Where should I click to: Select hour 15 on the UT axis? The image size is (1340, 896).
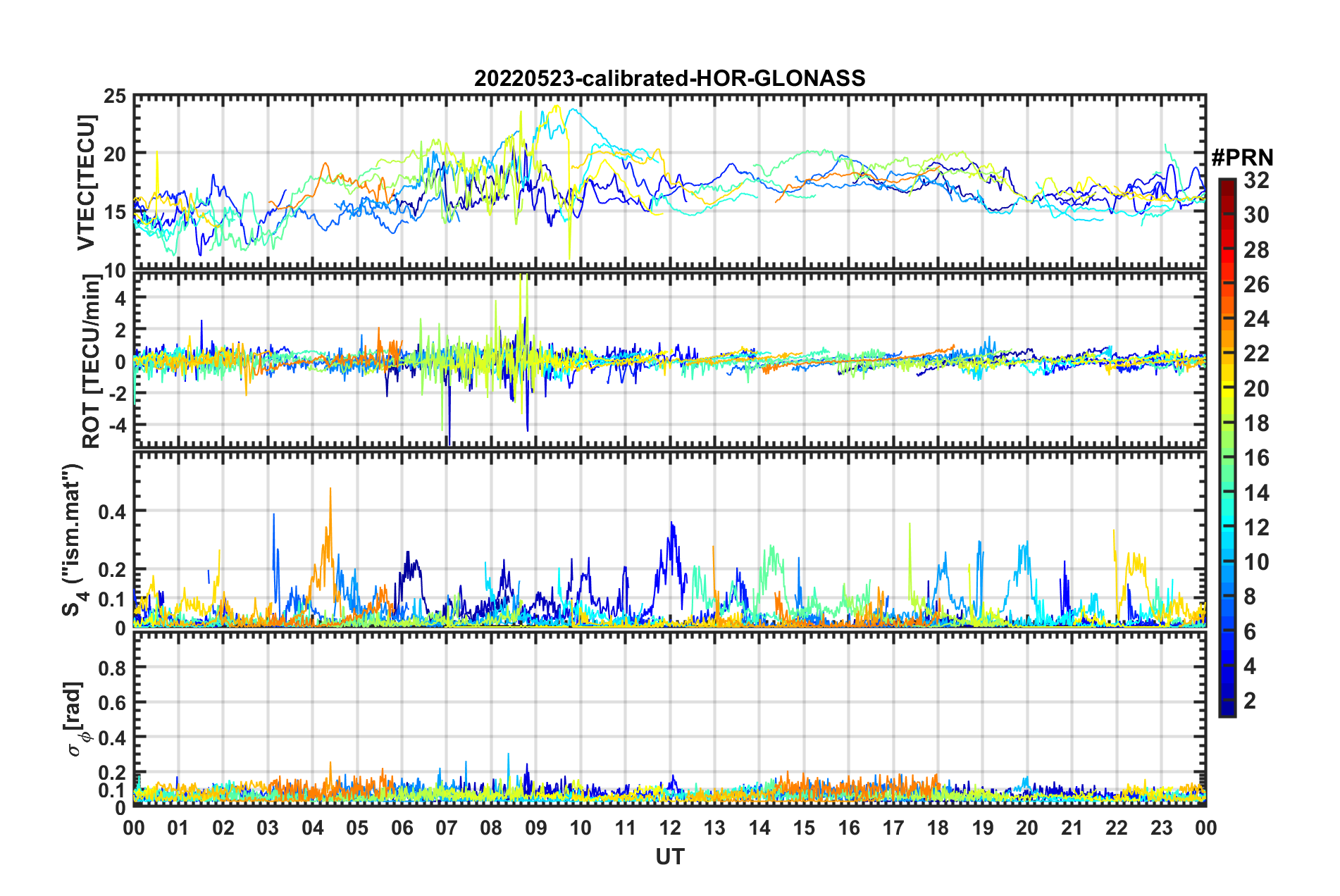804,828
